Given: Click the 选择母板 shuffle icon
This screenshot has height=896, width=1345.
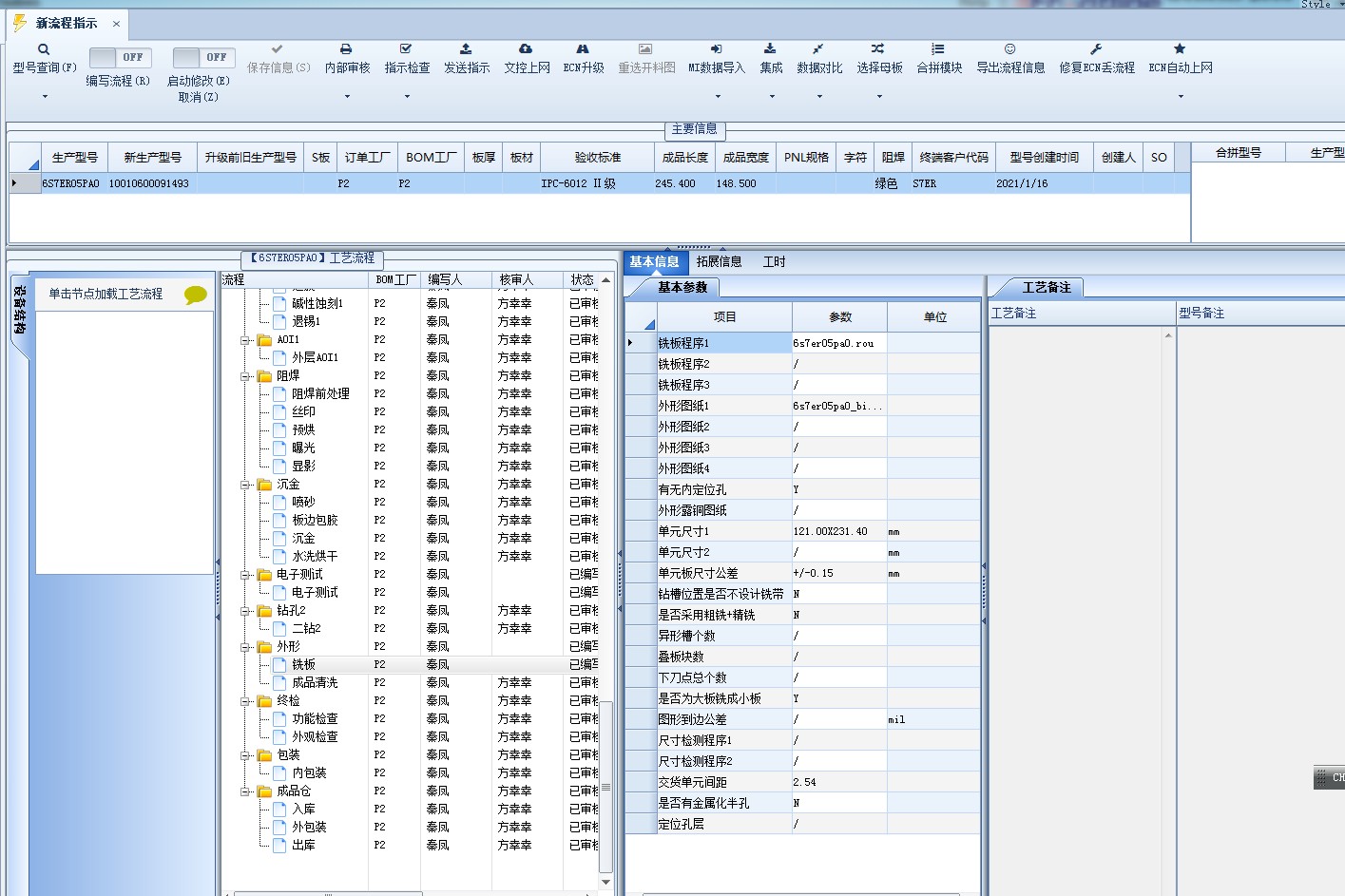Looking at the screenshot, I should (x=877, y=48).
